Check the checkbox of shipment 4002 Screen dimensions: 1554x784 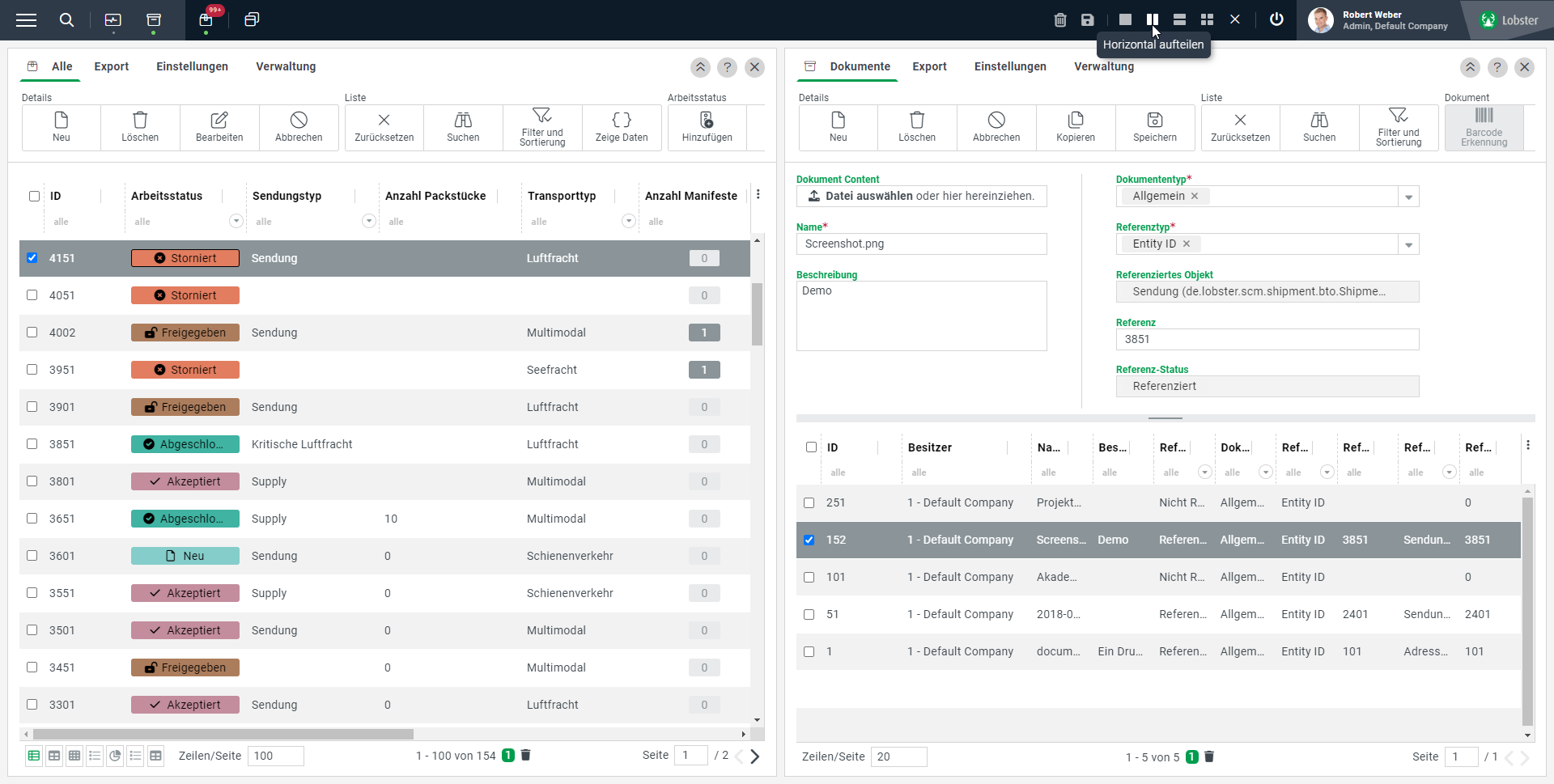point(32,333)
